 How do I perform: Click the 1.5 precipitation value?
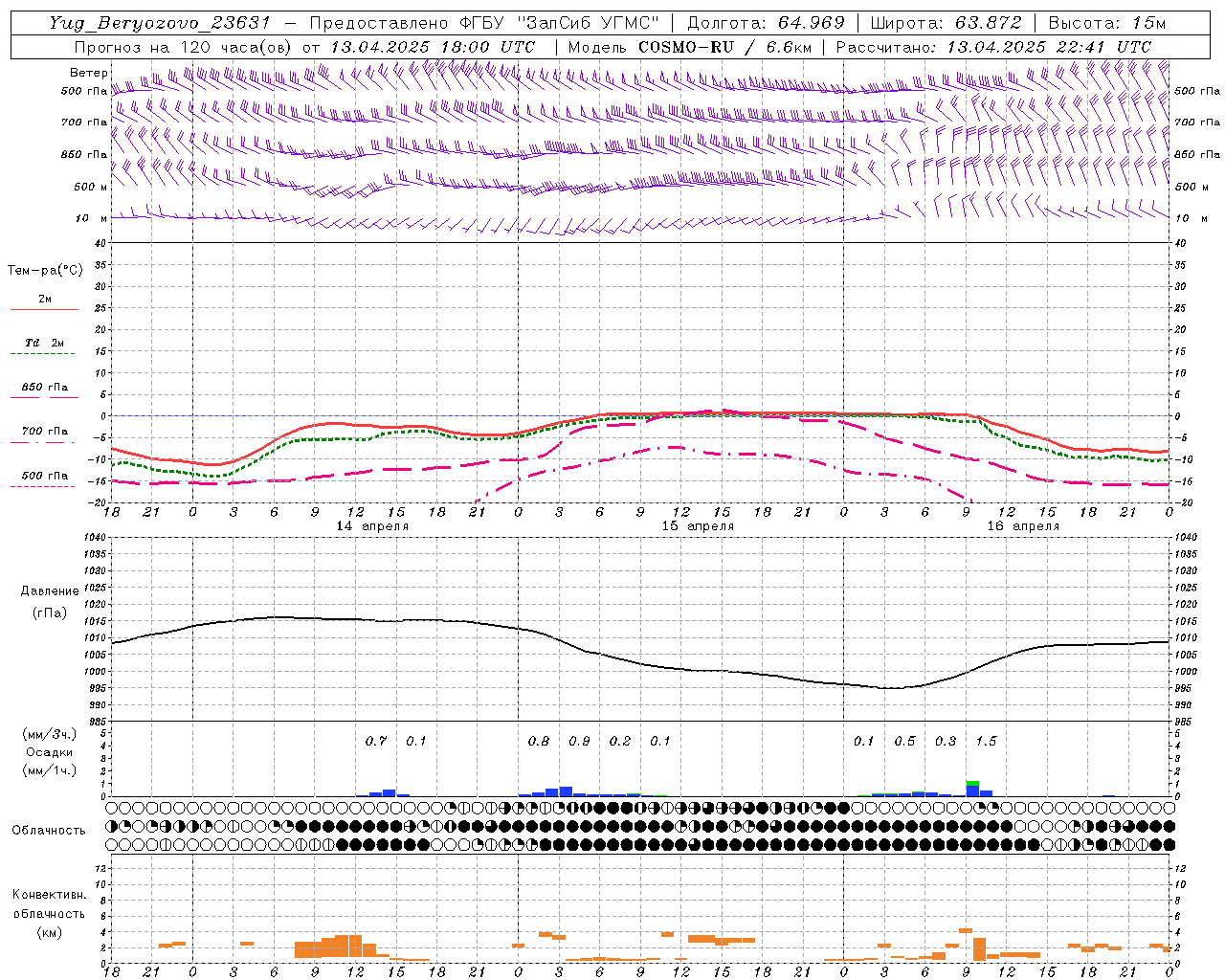(x=986, y=741)
